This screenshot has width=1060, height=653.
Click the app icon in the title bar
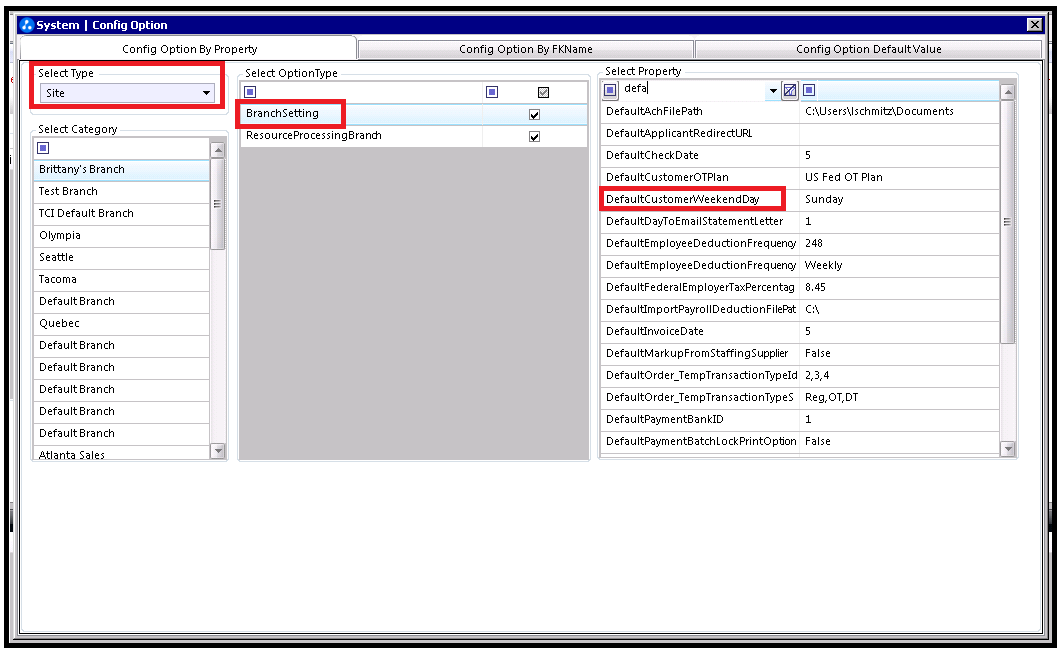[x=27, y=25]
